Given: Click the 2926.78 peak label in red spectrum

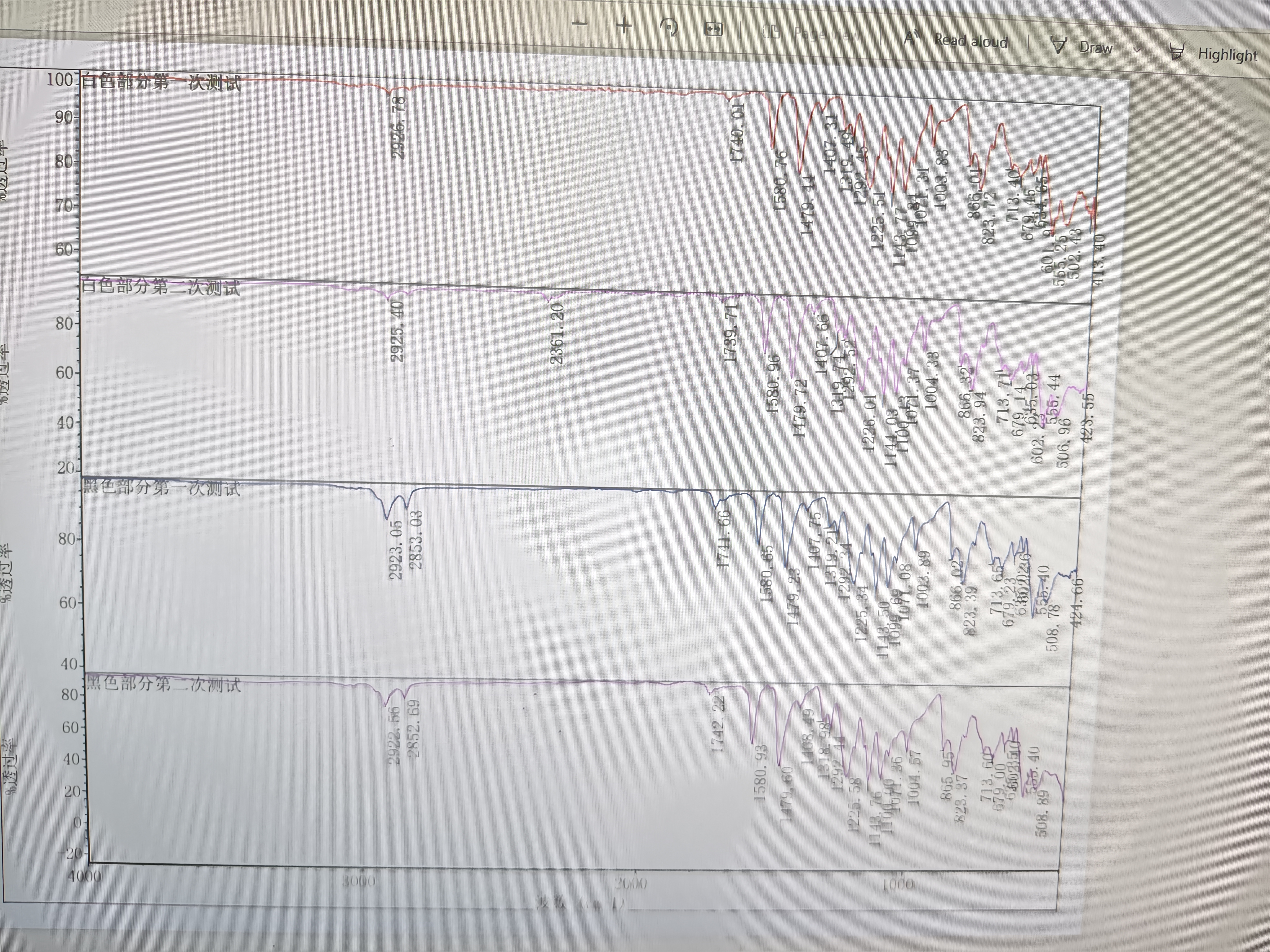Looking at the screenshot, I should click(398, 127).
